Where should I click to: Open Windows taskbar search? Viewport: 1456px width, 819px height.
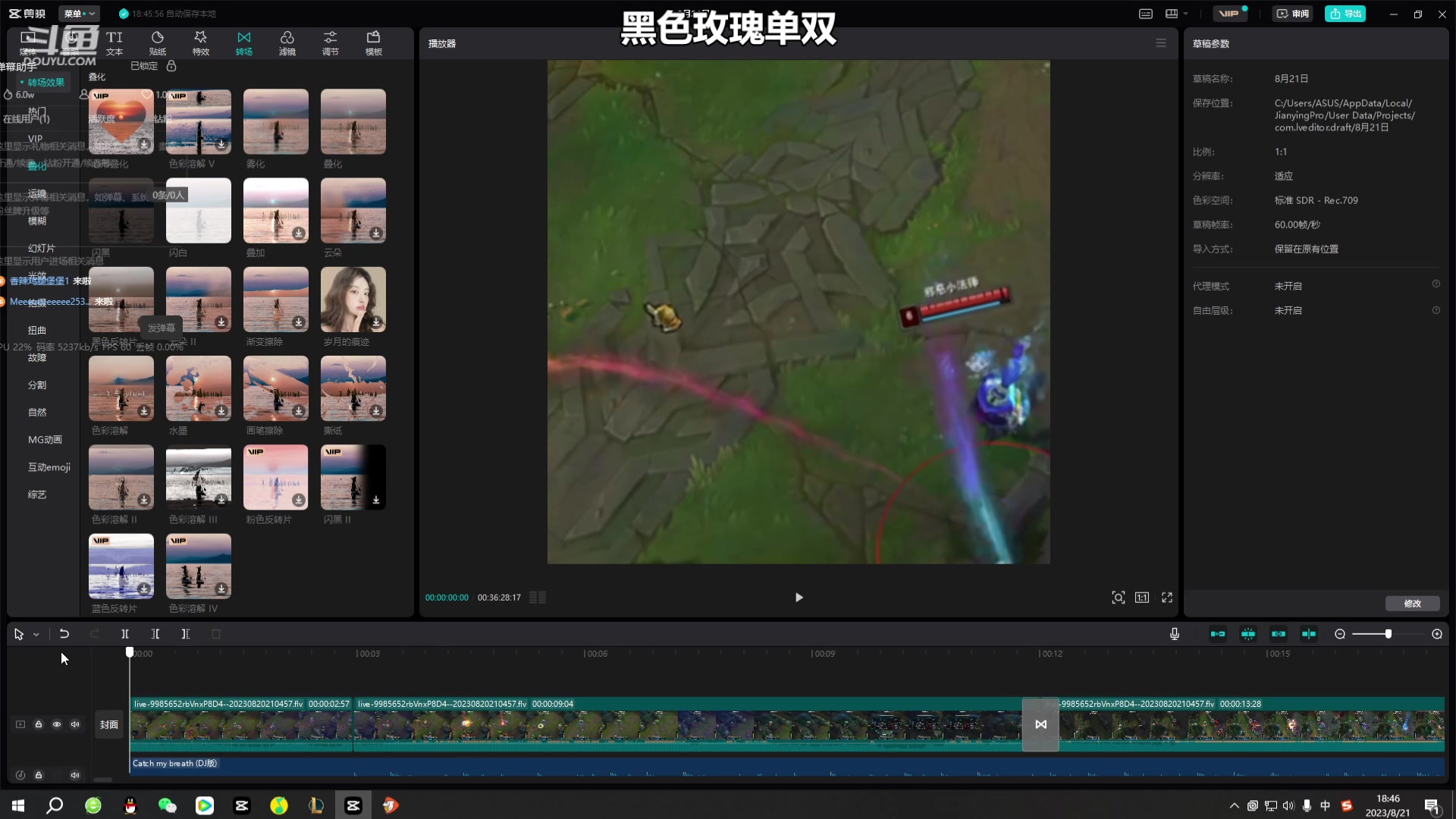pos(55,805)
